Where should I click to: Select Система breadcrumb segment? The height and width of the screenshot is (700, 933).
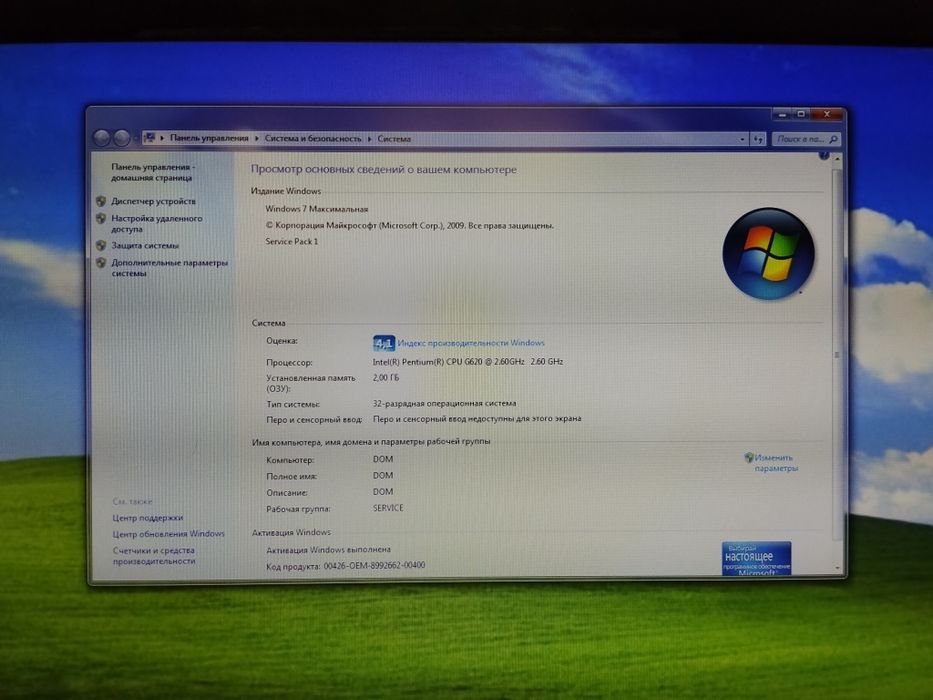pos(394,139)
